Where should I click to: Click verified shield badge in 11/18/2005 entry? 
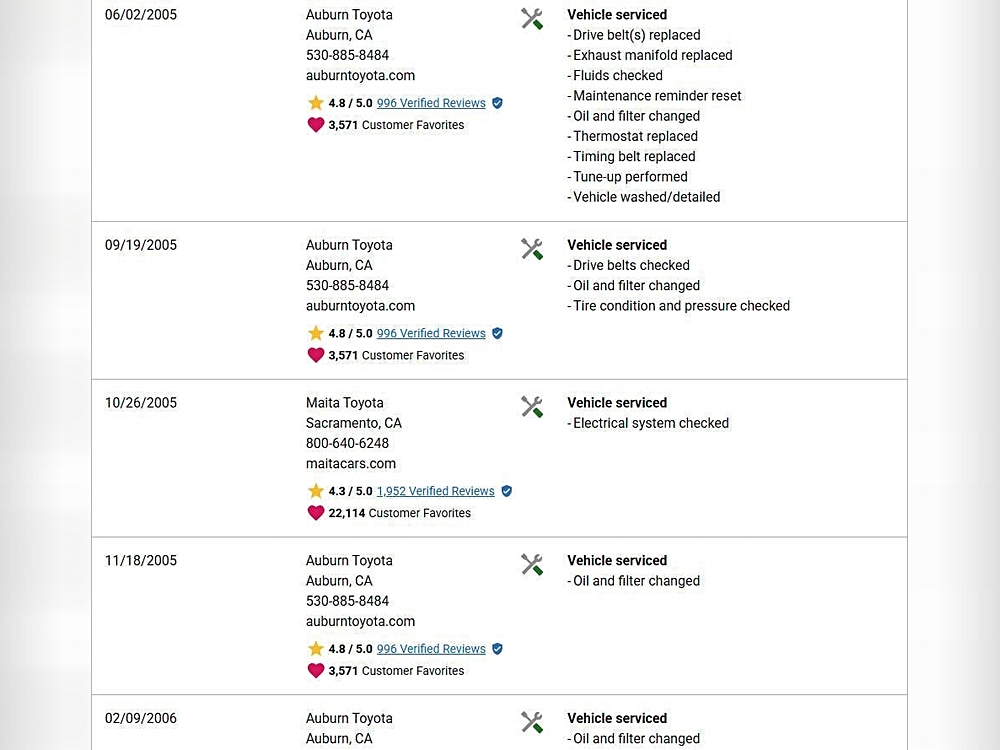pos(497,649)
